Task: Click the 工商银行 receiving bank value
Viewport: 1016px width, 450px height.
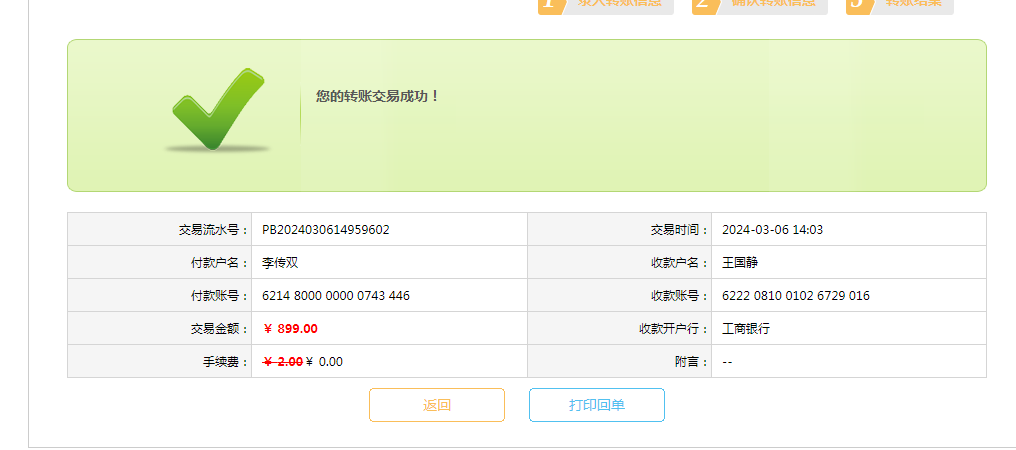Action: (746, 329)
